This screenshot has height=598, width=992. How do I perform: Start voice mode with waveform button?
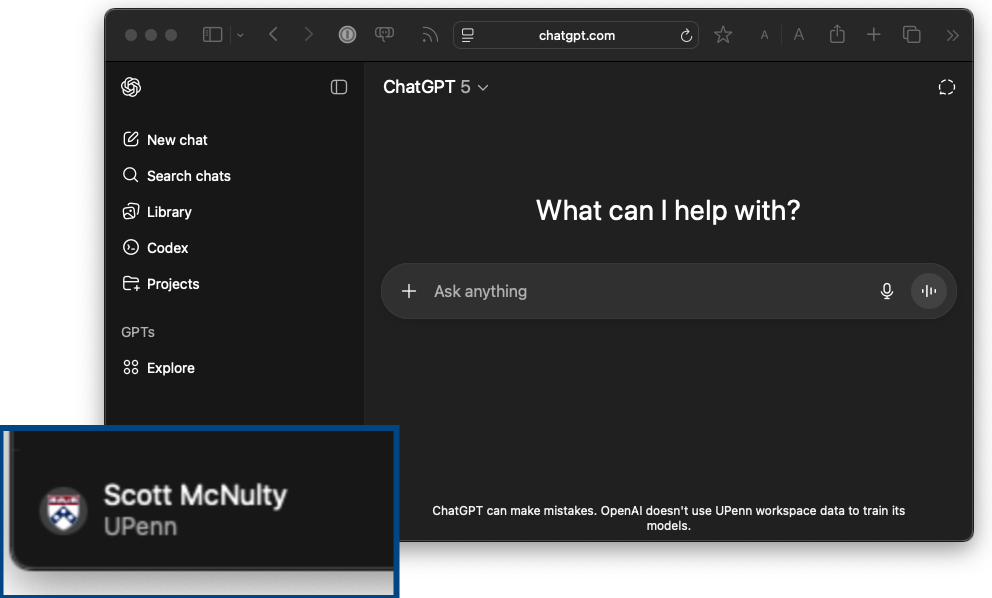(x=929, y=291)
